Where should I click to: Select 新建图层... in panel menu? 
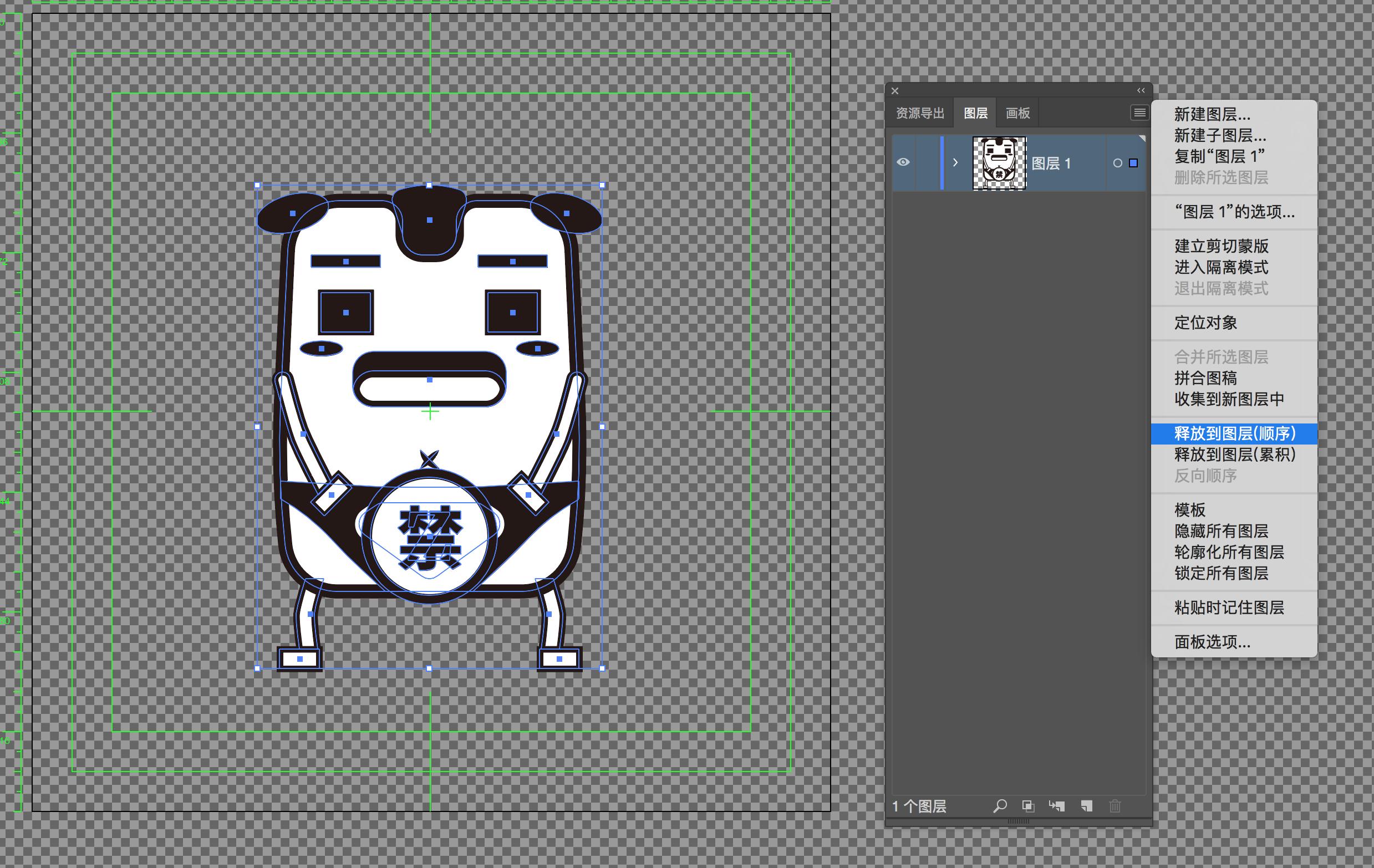1212,115
